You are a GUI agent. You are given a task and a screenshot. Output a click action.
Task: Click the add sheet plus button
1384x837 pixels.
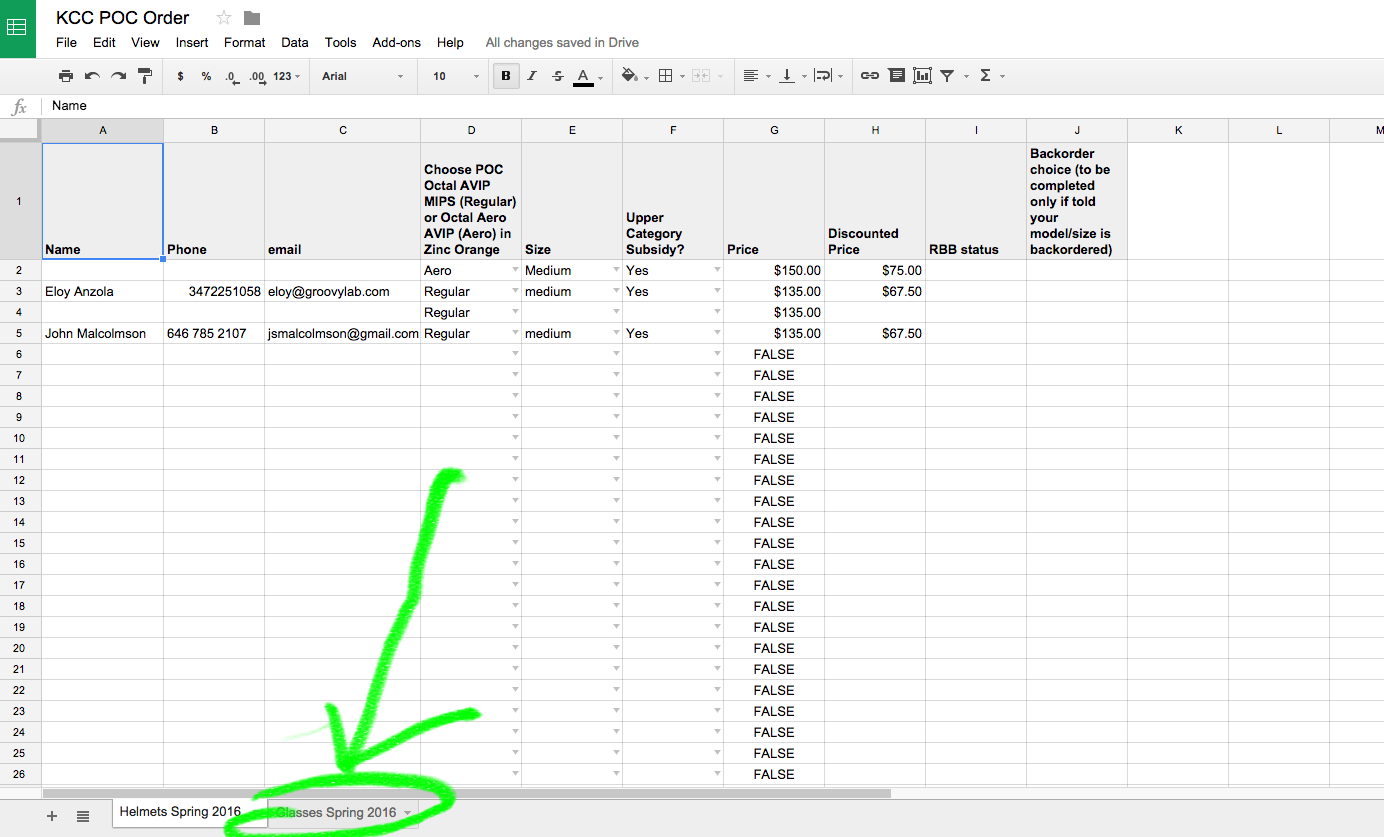52,816
